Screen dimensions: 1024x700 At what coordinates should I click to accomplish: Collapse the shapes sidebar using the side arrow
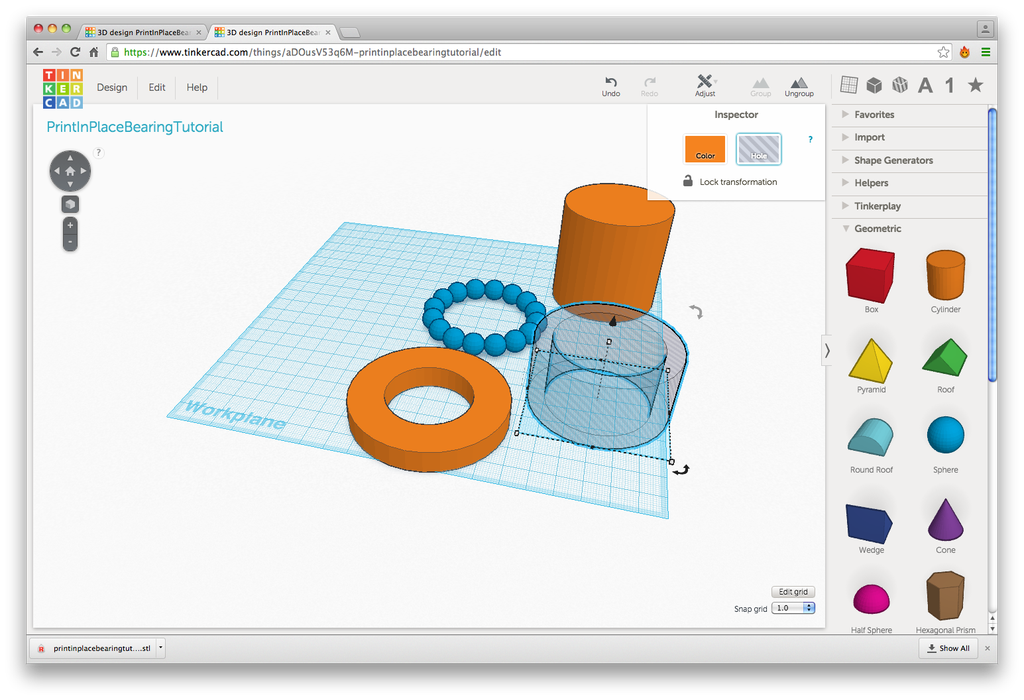coord(827,351)
